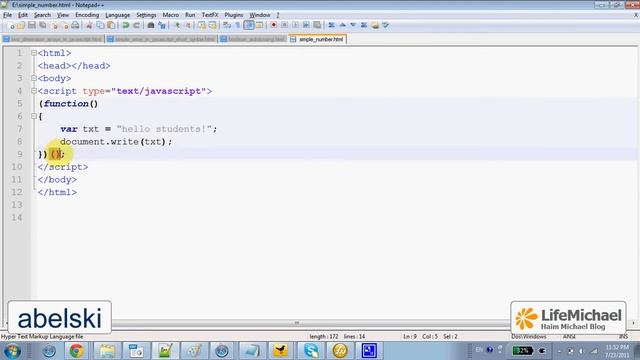
Task: Click 'Ln : 9' in status bar
Action: pyautogui.click(x=410, y=337)
